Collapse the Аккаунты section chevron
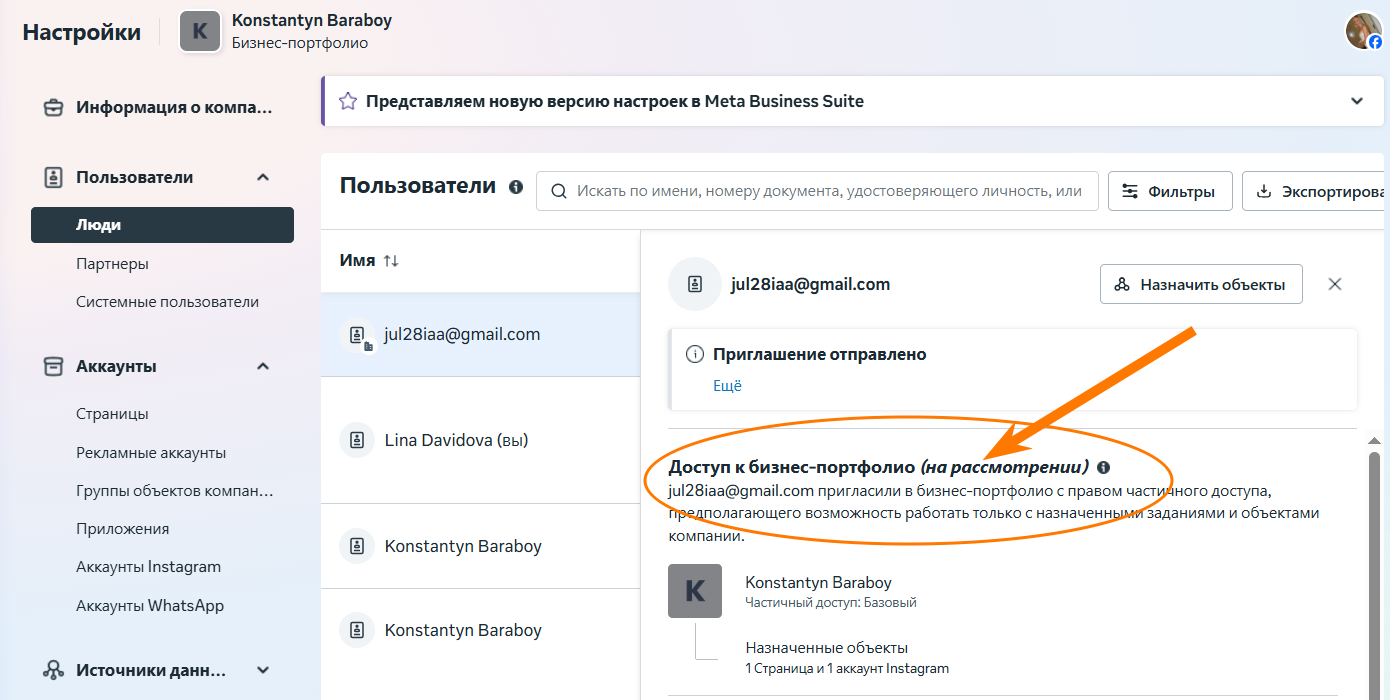 click(x=263, y=366)
